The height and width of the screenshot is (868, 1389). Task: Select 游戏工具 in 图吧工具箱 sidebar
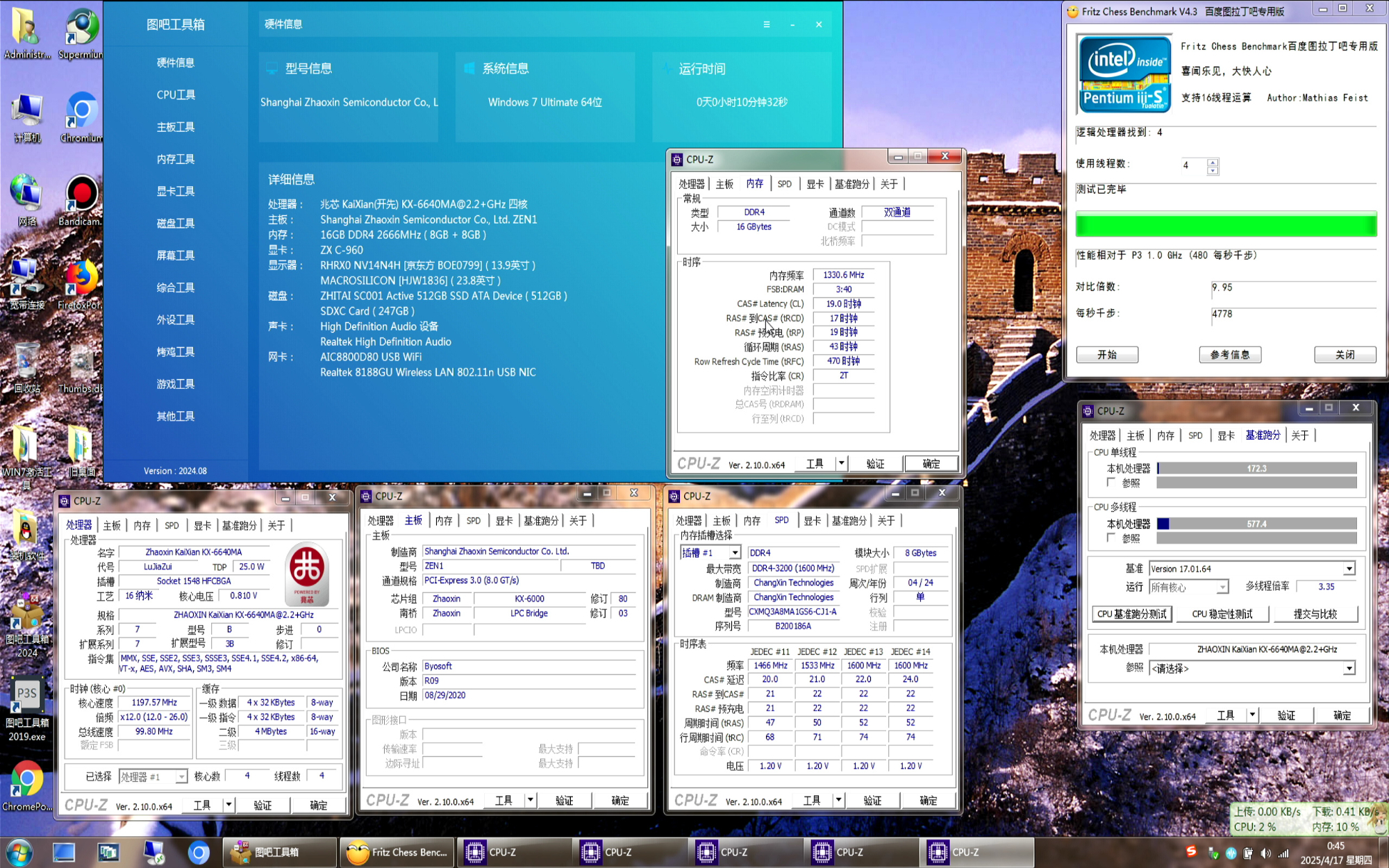pyautogui.click(x=176, y=384)
